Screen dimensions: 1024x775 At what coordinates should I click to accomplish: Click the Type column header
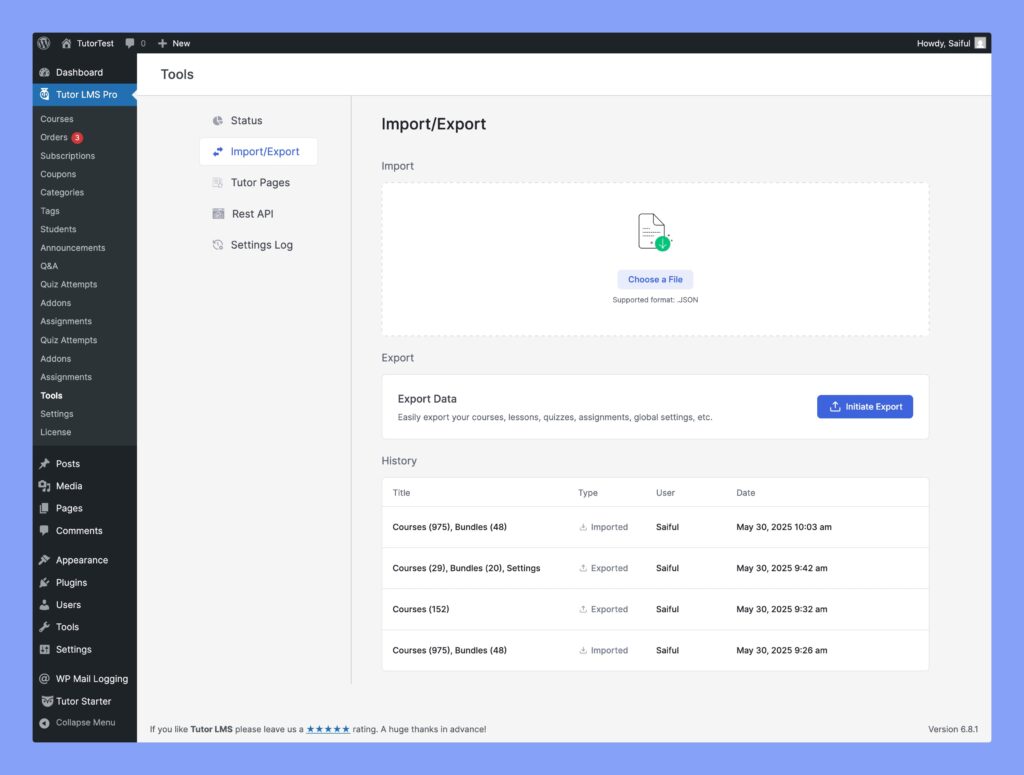(588, 493)
